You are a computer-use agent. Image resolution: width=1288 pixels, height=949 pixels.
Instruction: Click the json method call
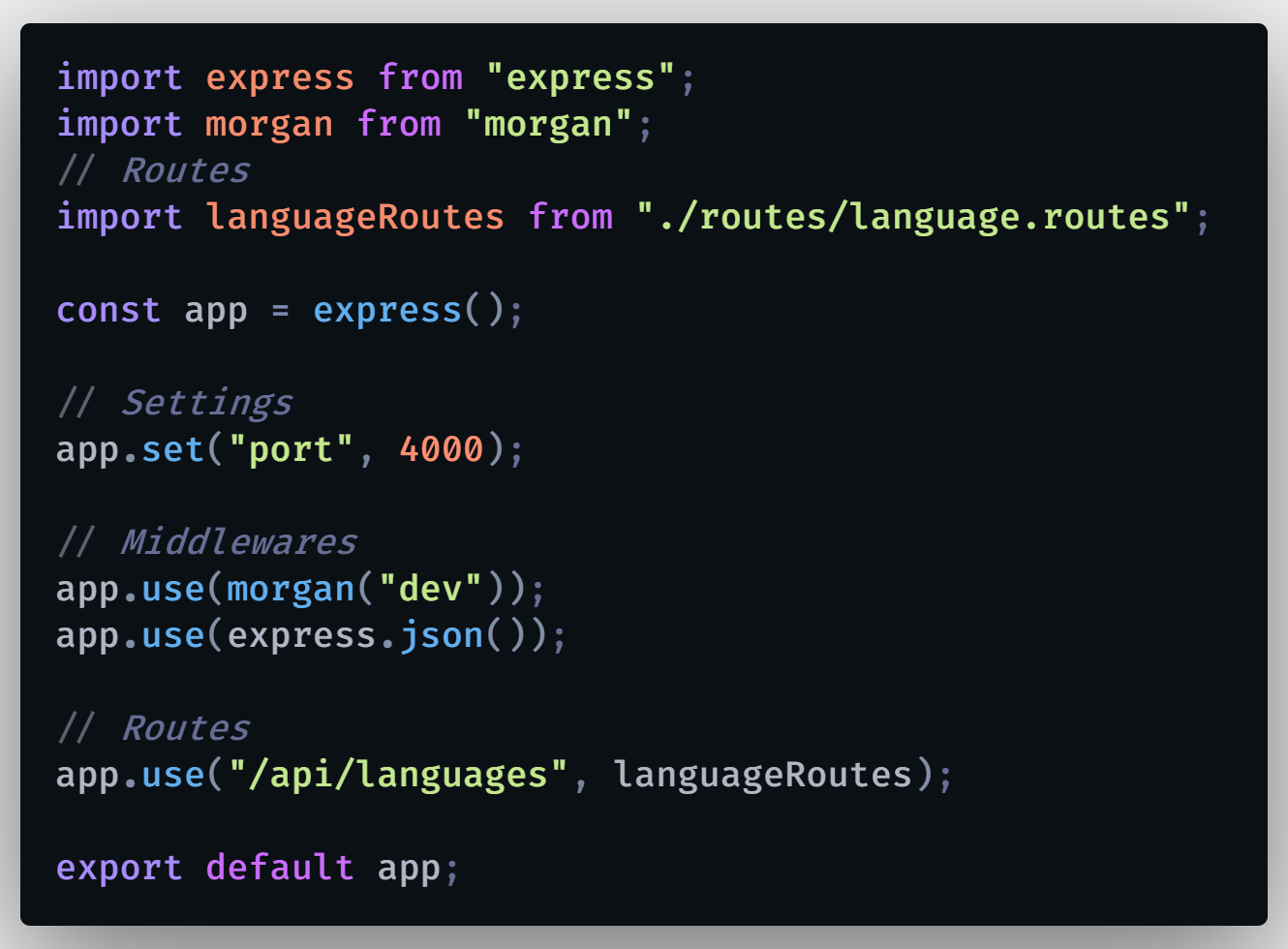click(441, 635)
